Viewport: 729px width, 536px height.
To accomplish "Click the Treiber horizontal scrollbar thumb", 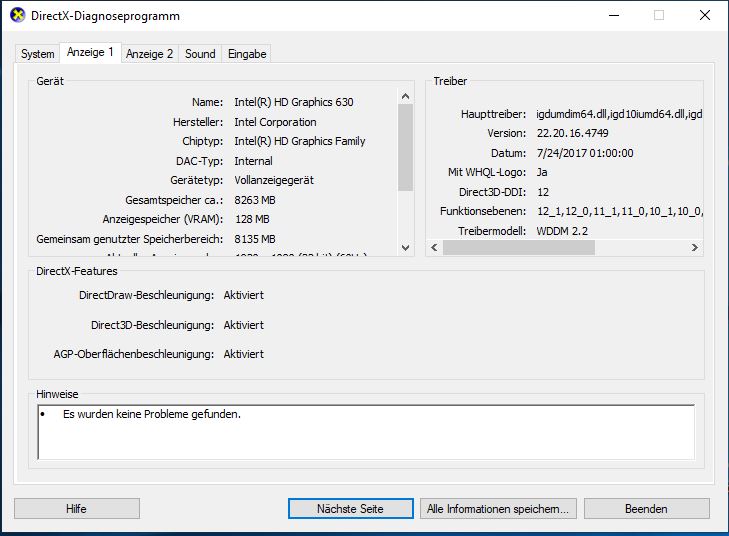I will tap(519, 247).
